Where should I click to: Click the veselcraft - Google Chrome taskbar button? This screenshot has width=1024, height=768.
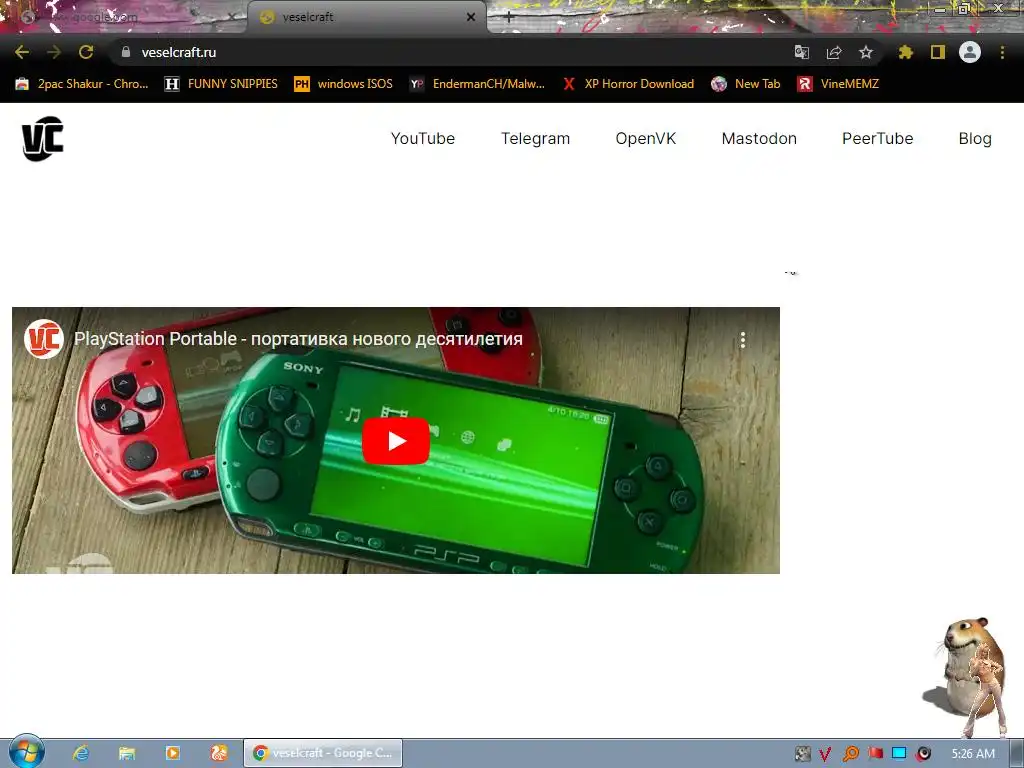(x=323, y=753)
